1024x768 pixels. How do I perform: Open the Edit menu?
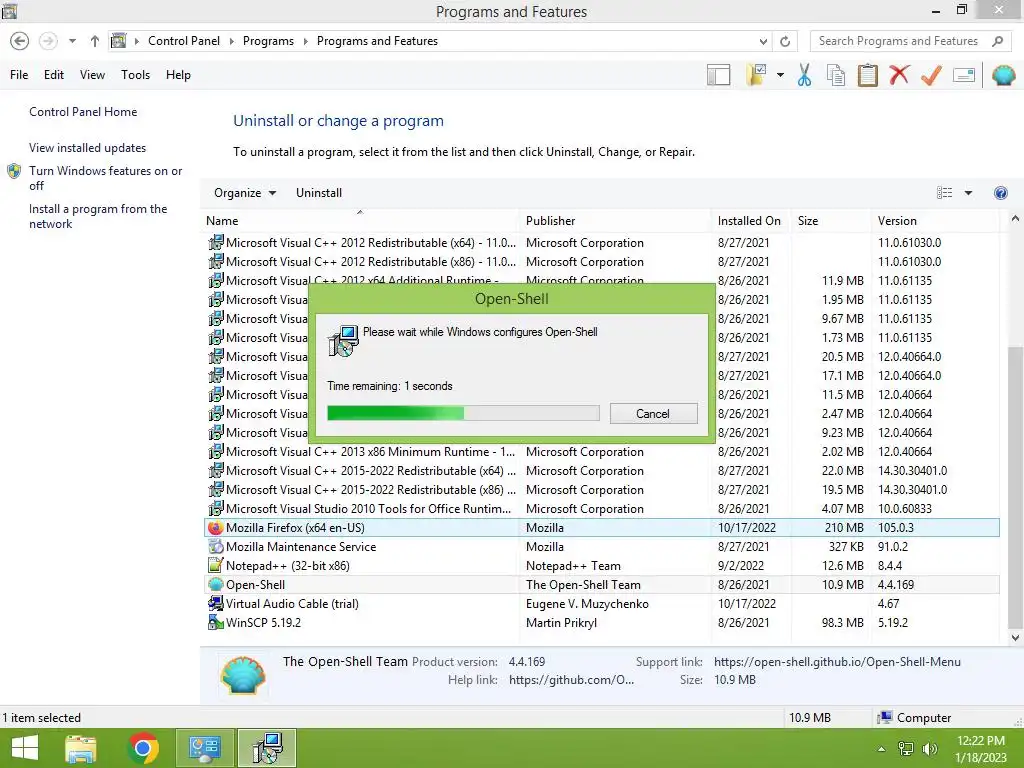pos(54,75)
